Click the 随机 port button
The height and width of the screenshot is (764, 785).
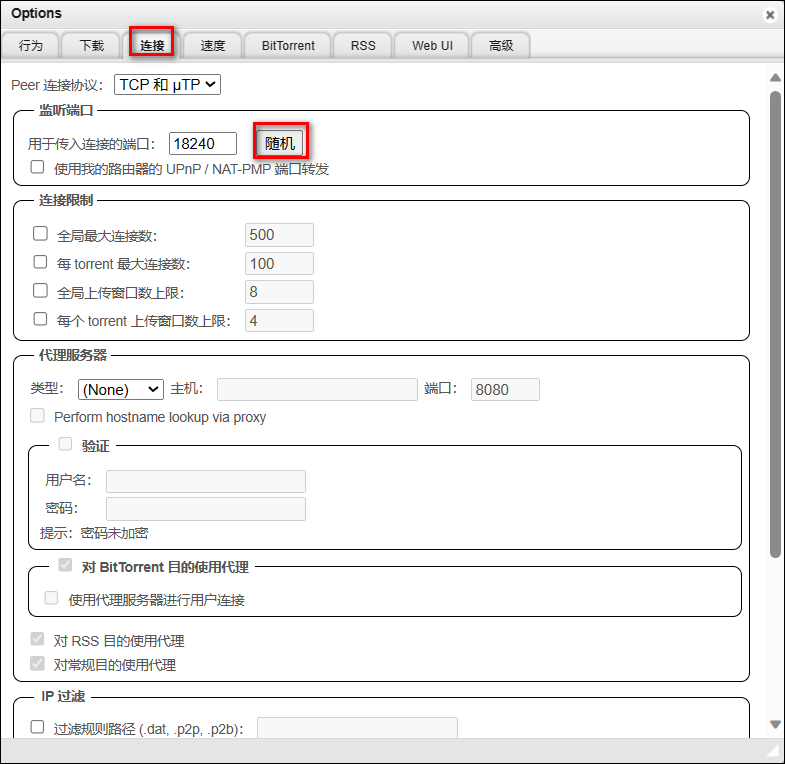coord(280,143)
